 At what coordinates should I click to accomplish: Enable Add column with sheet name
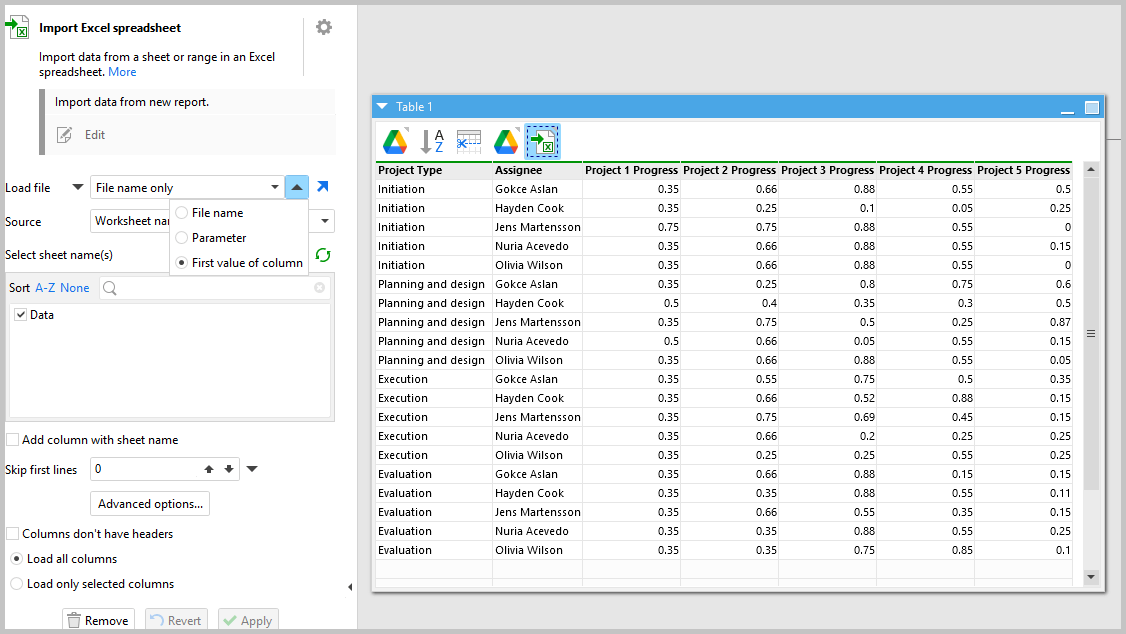click(13, 439)
